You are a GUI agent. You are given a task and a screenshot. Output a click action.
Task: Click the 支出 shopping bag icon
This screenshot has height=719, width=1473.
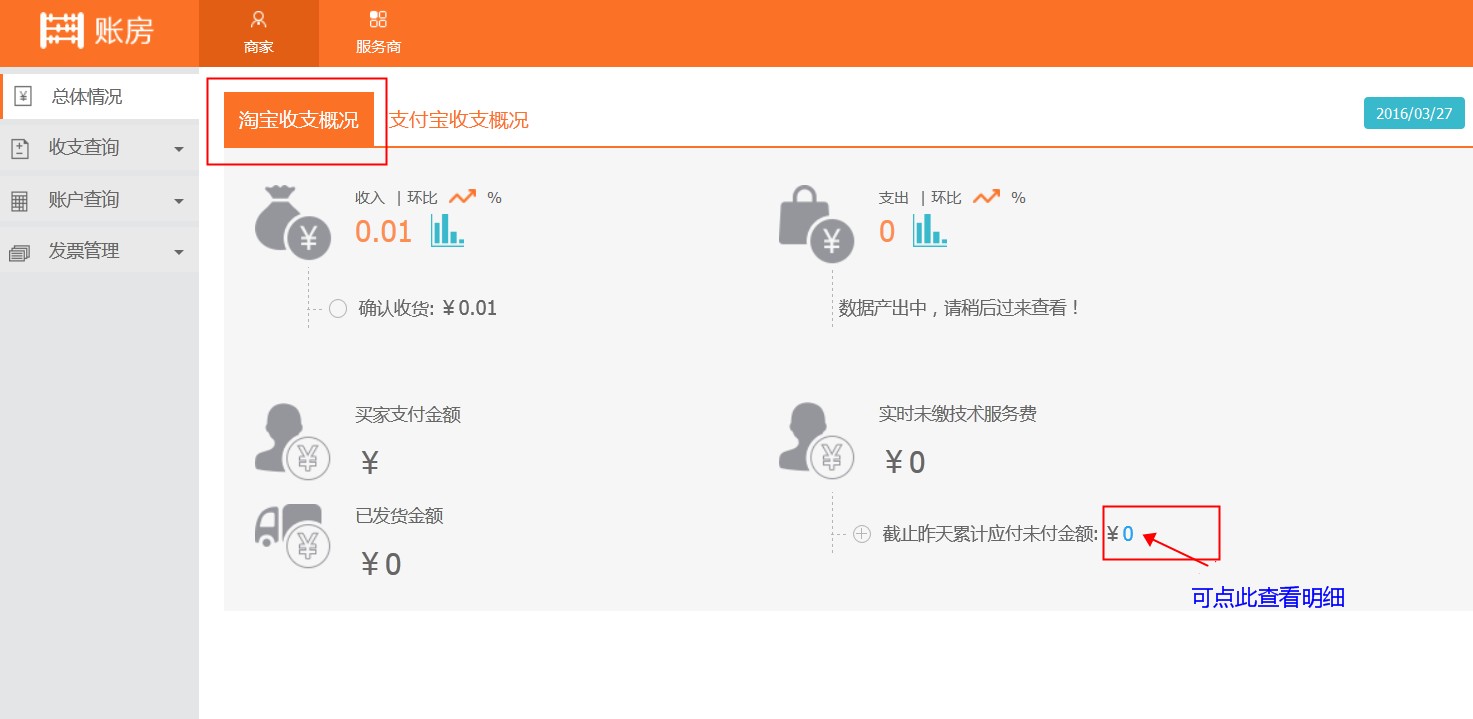[817, 222]
